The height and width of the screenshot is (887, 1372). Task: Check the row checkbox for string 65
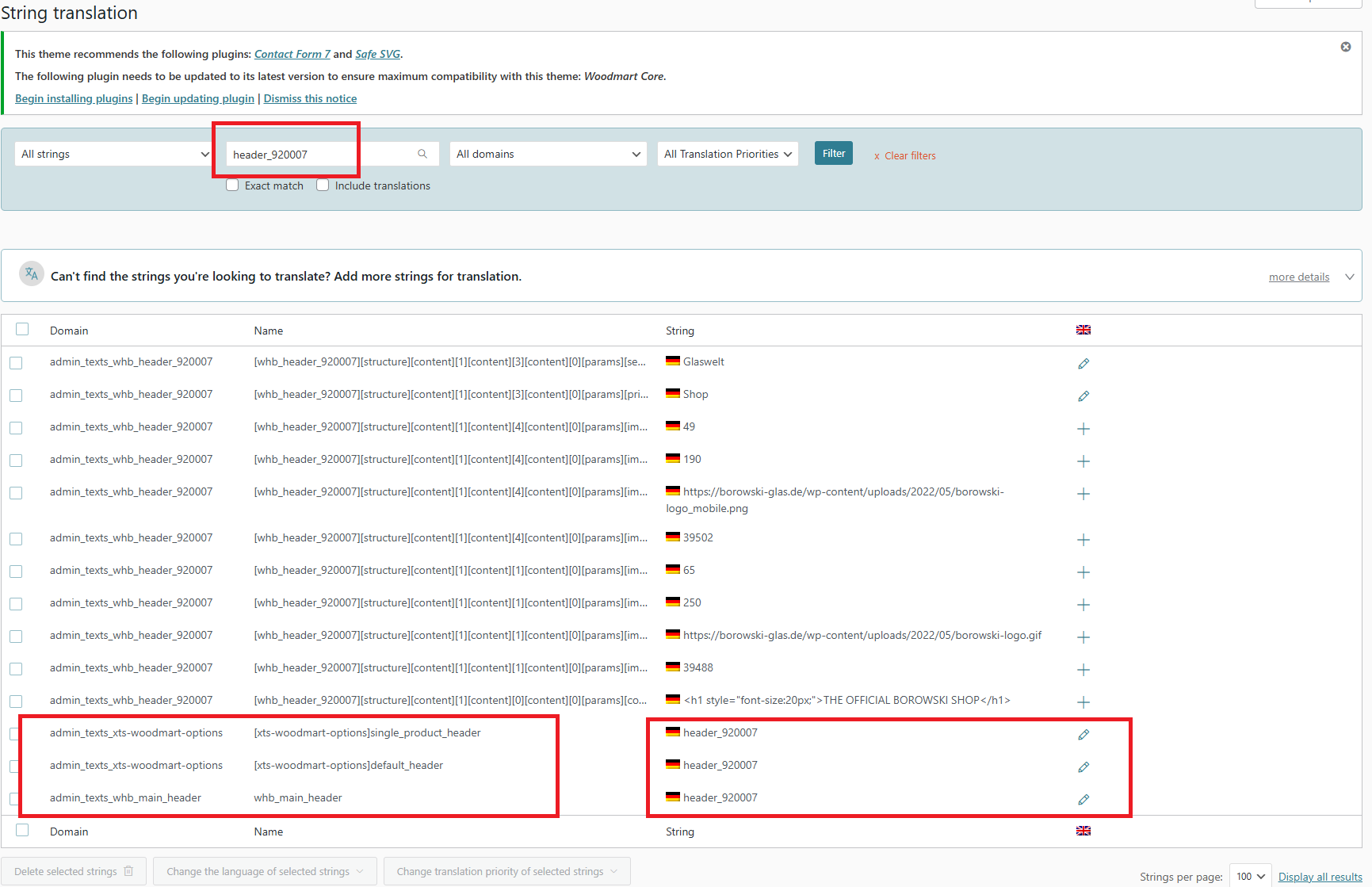pos(16,572)
